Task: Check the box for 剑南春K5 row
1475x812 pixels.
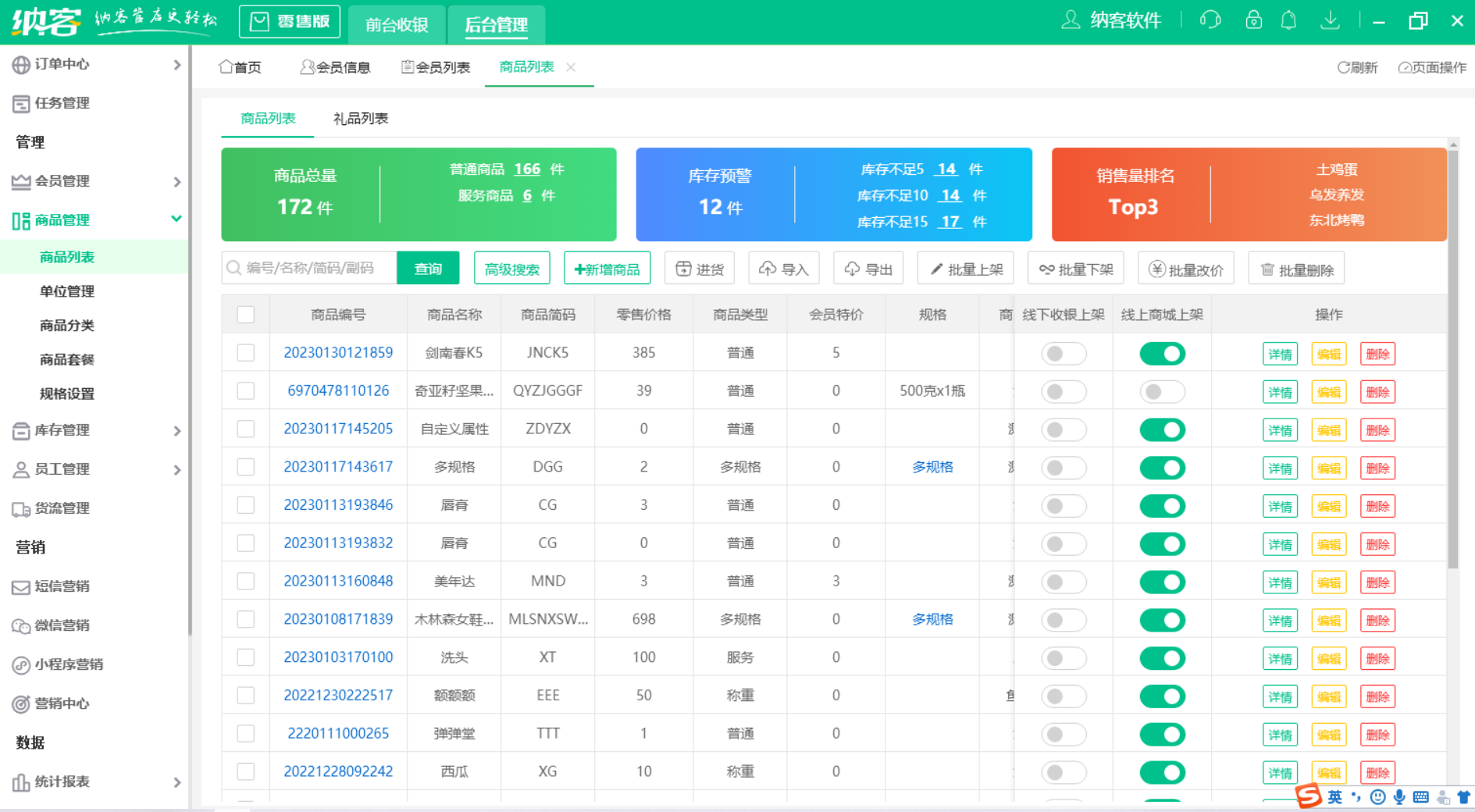Action: (246, 353)
